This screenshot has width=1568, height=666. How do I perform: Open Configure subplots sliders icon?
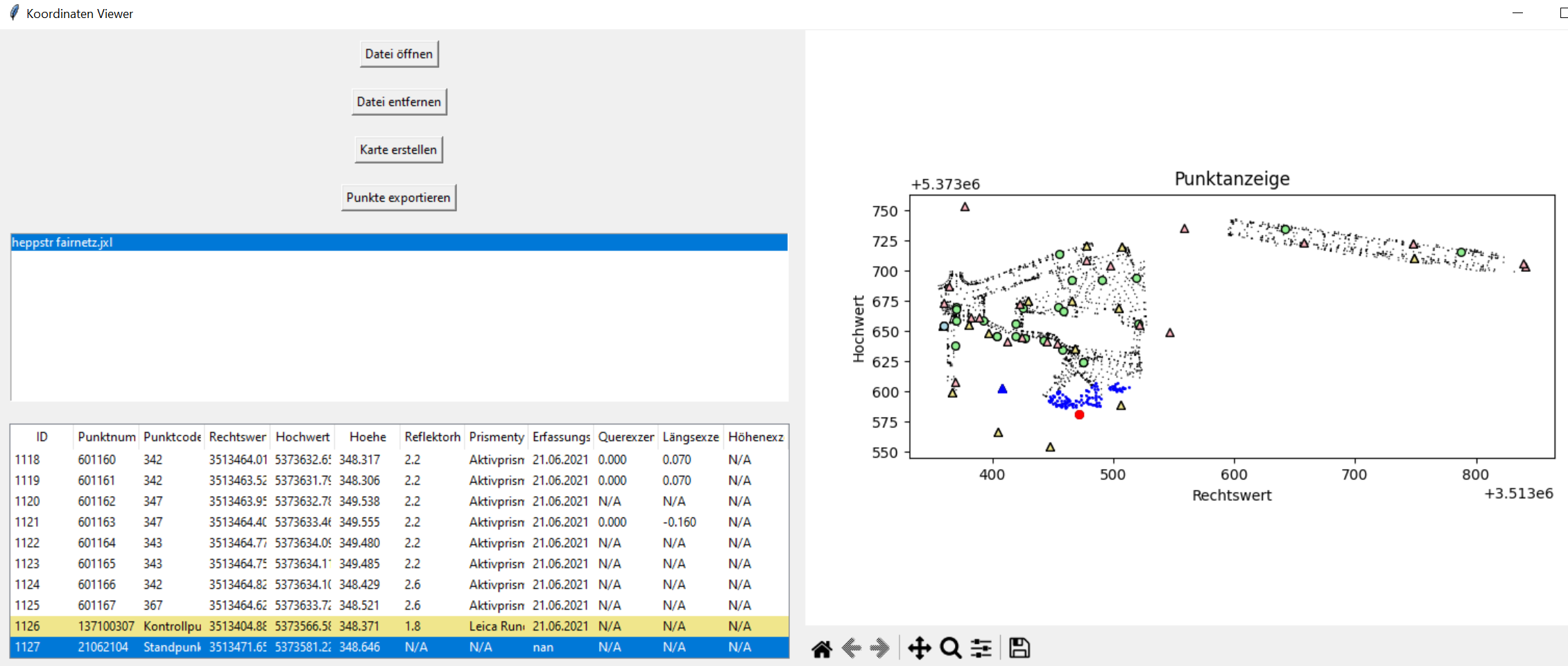(981, 649)
